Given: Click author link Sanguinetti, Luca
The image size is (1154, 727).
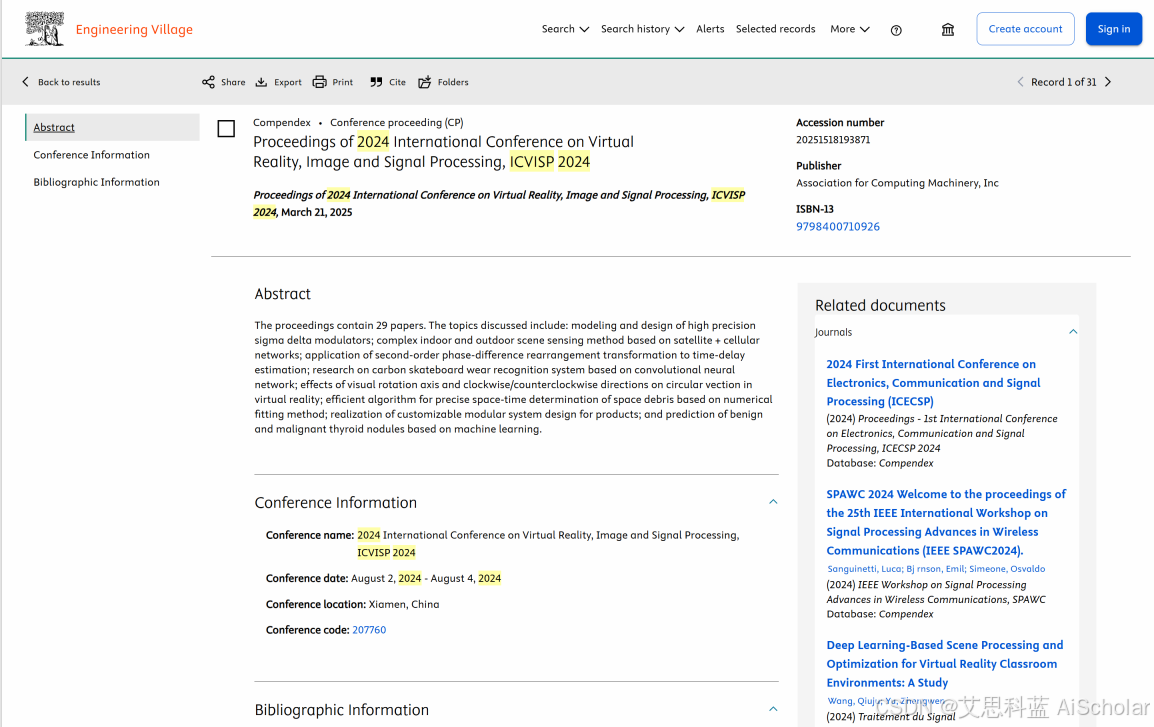Looking at the screenshot, I should (864, 569).
